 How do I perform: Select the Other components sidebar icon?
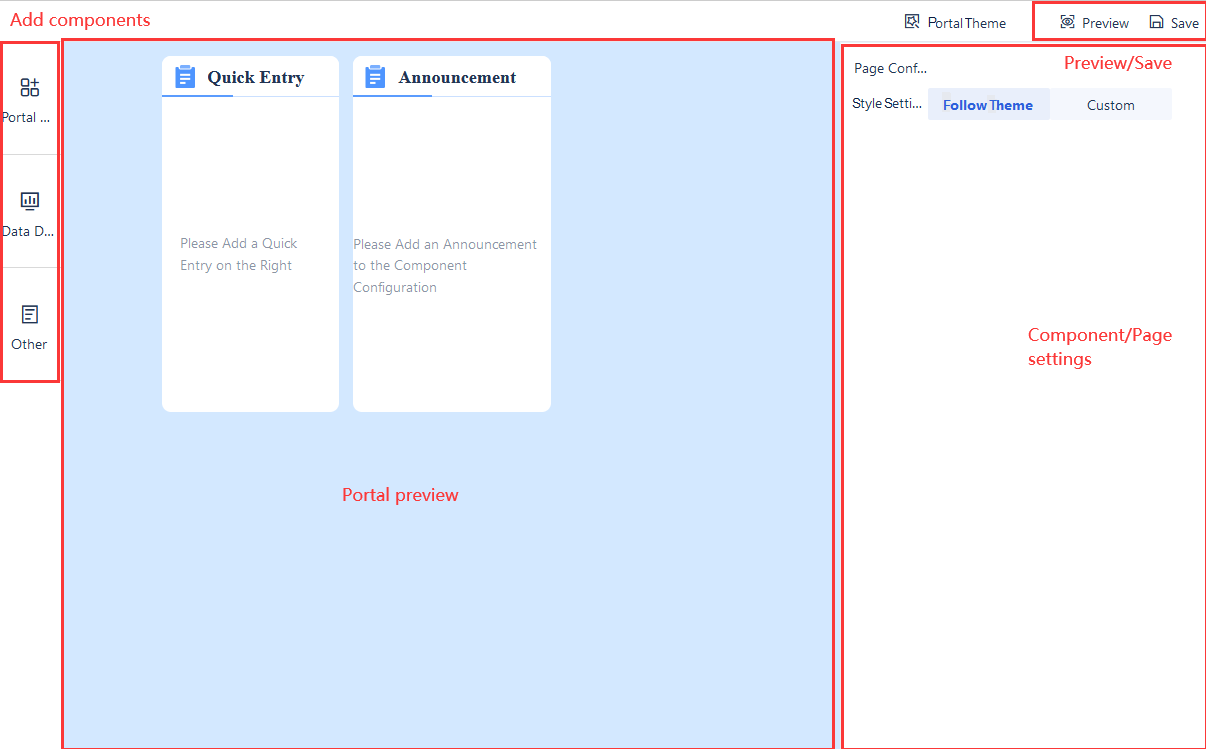tap(29, 315)
